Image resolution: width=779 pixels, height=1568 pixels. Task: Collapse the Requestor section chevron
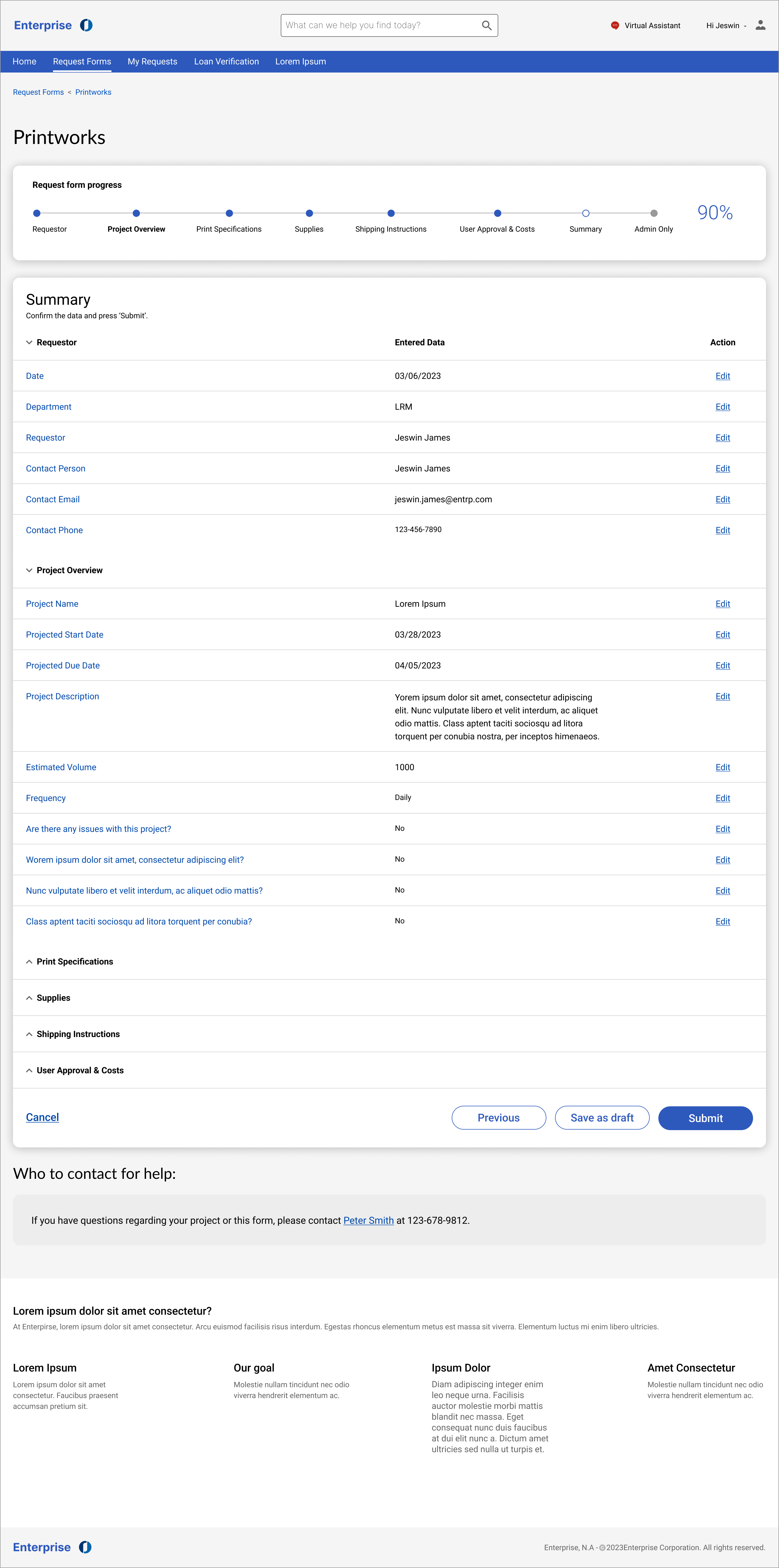(29, 343)
